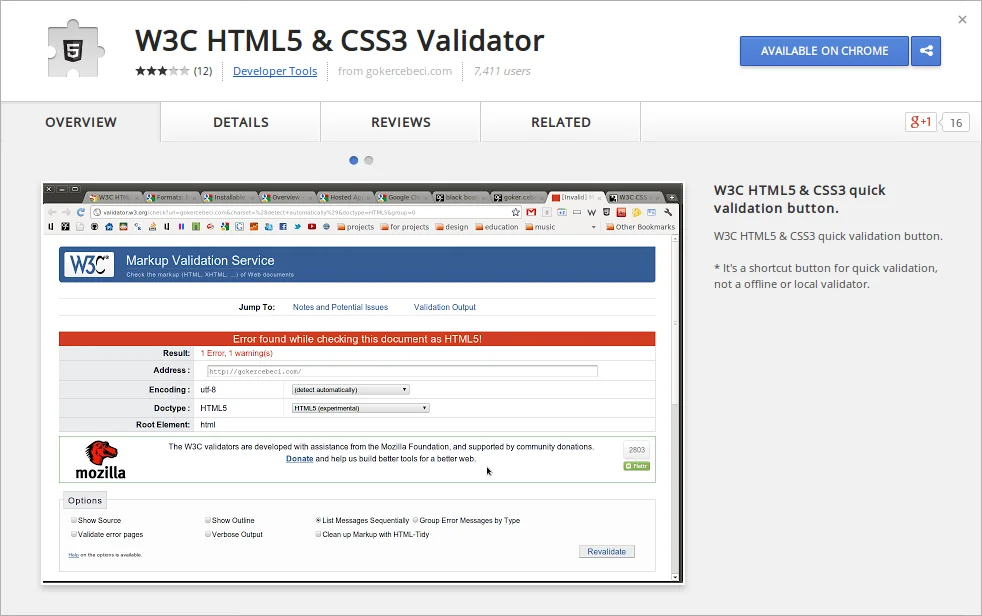
Task: Click the Google +1 button
Action: (x=920, y=122)
